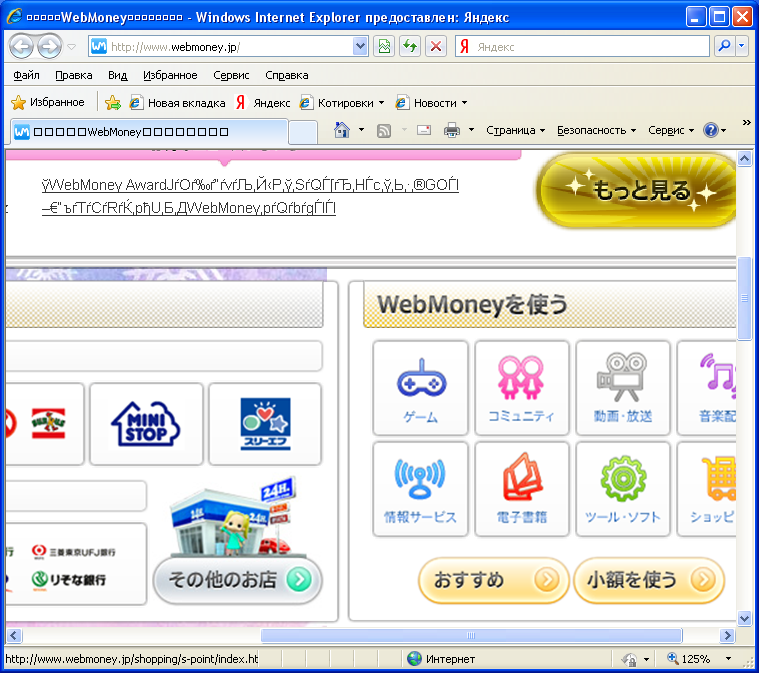The width and height of the screenshot is (759, 673).
Task: Click the RSS feeds icon
Action: (x=384, y=131)
